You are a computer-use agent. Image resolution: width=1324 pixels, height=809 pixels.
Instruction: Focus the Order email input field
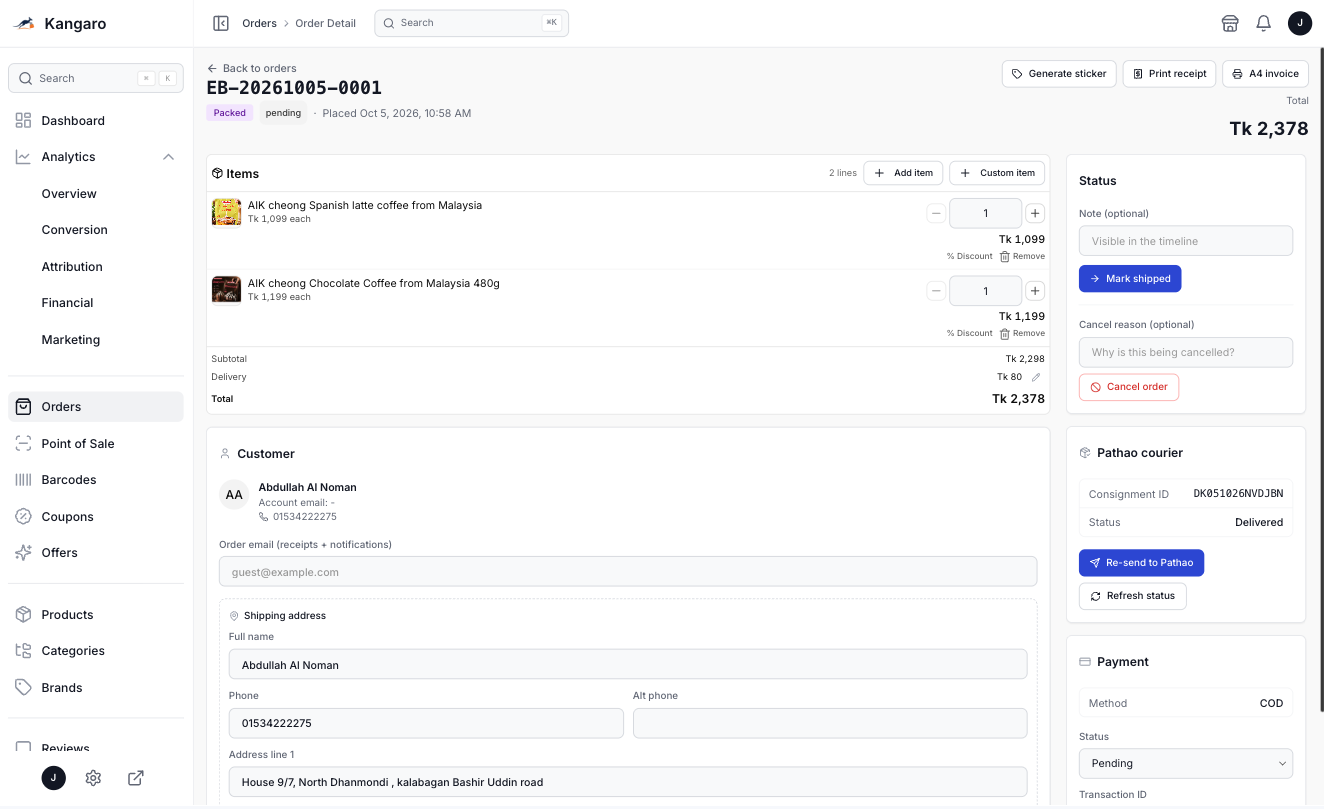628,572
